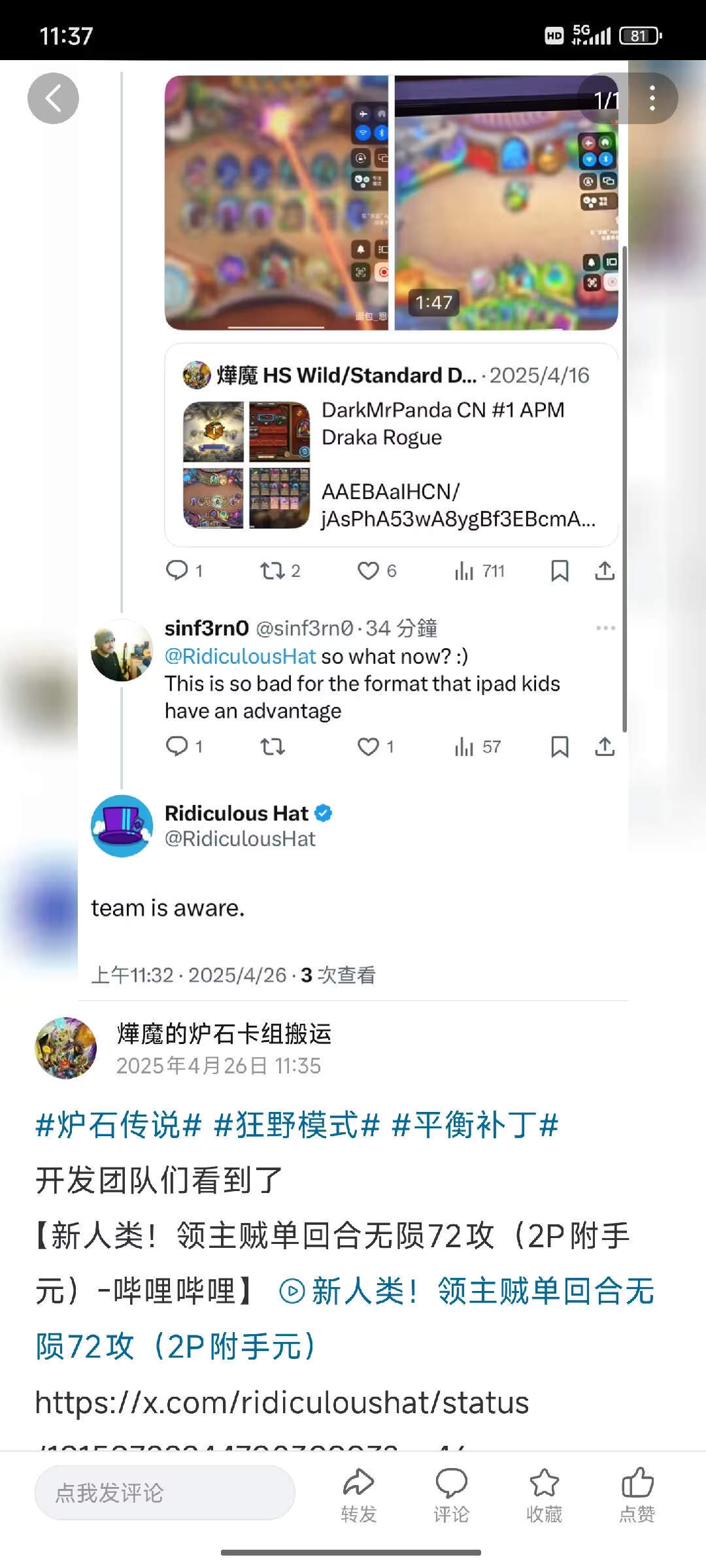This screenshot has width=706, height=1568.
Task: Tap the retweet icon with count 2
Action: pyautogui.click(x=280, y=571)
